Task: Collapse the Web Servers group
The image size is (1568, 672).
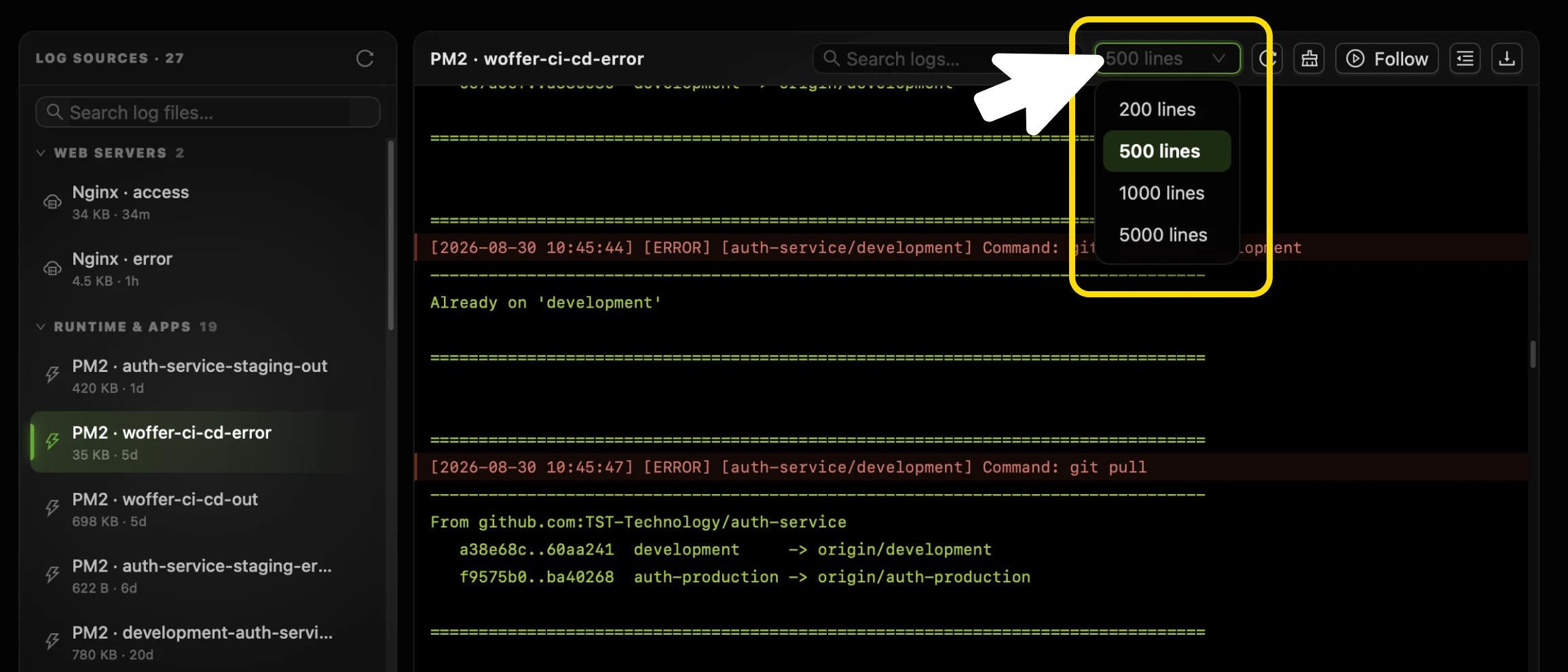Action: [41, 153]
